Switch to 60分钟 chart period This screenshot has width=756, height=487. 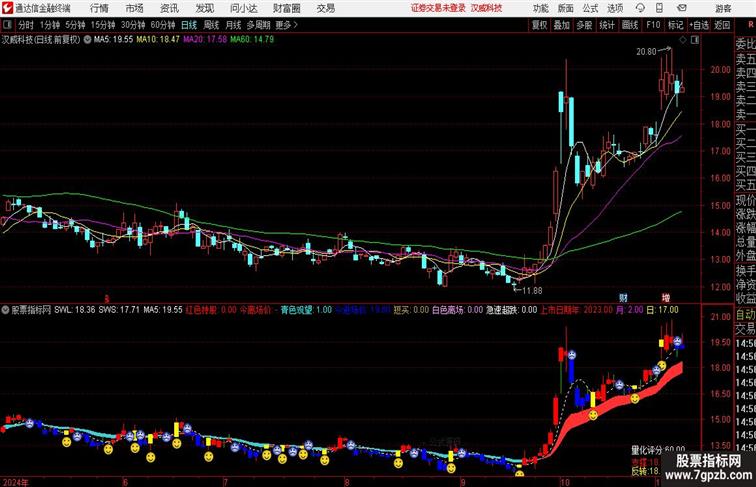tap(163, 25)
